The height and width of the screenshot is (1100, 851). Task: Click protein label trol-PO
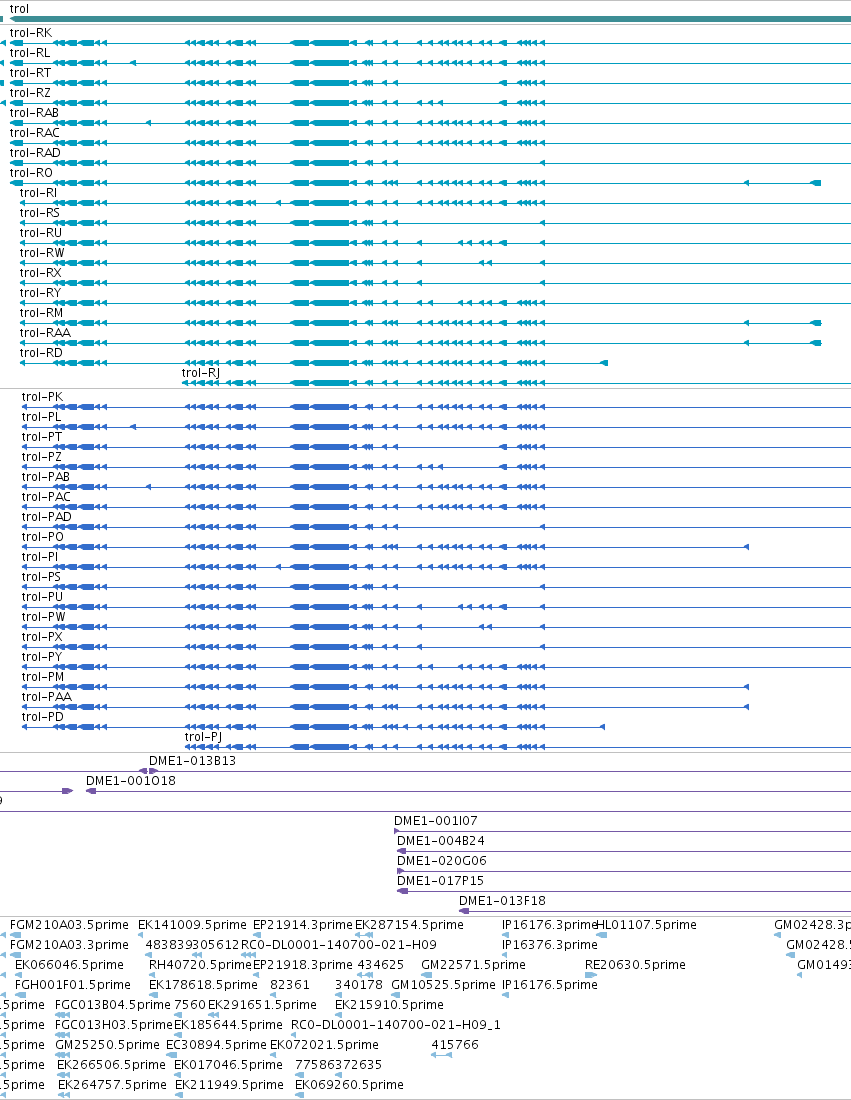pos(42,537)
